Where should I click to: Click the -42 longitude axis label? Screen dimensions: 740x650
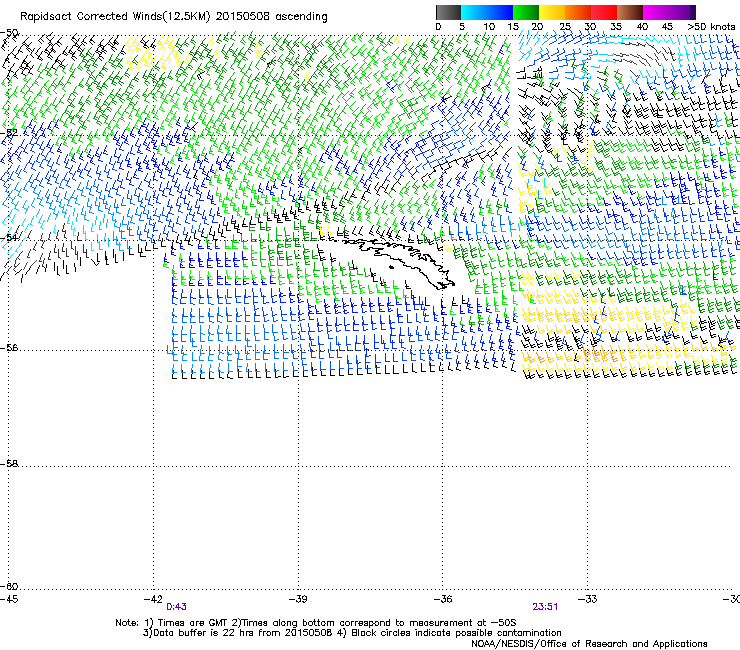click(153, 599)
